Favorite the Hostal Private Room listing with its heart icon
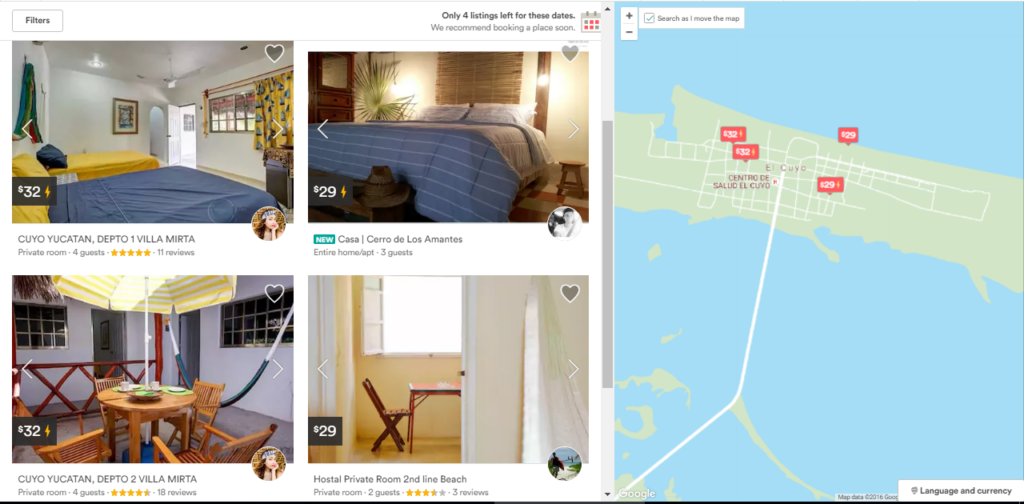1024x504 pixels. click(570, 293)
